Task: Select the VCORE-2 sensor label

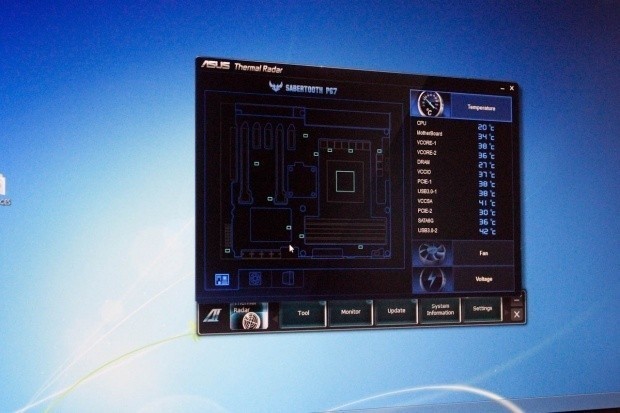Action: 427,153
